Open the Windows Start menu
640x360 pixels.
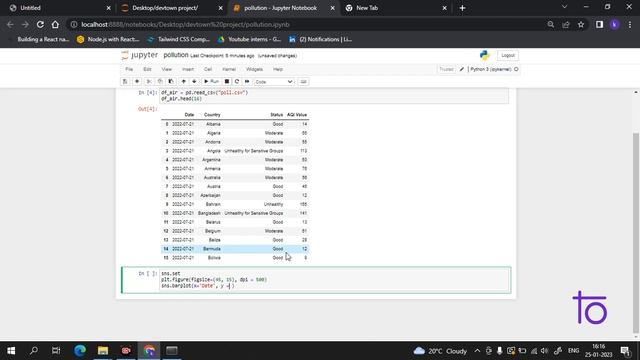pyautogui.click(x=11, y=351)
